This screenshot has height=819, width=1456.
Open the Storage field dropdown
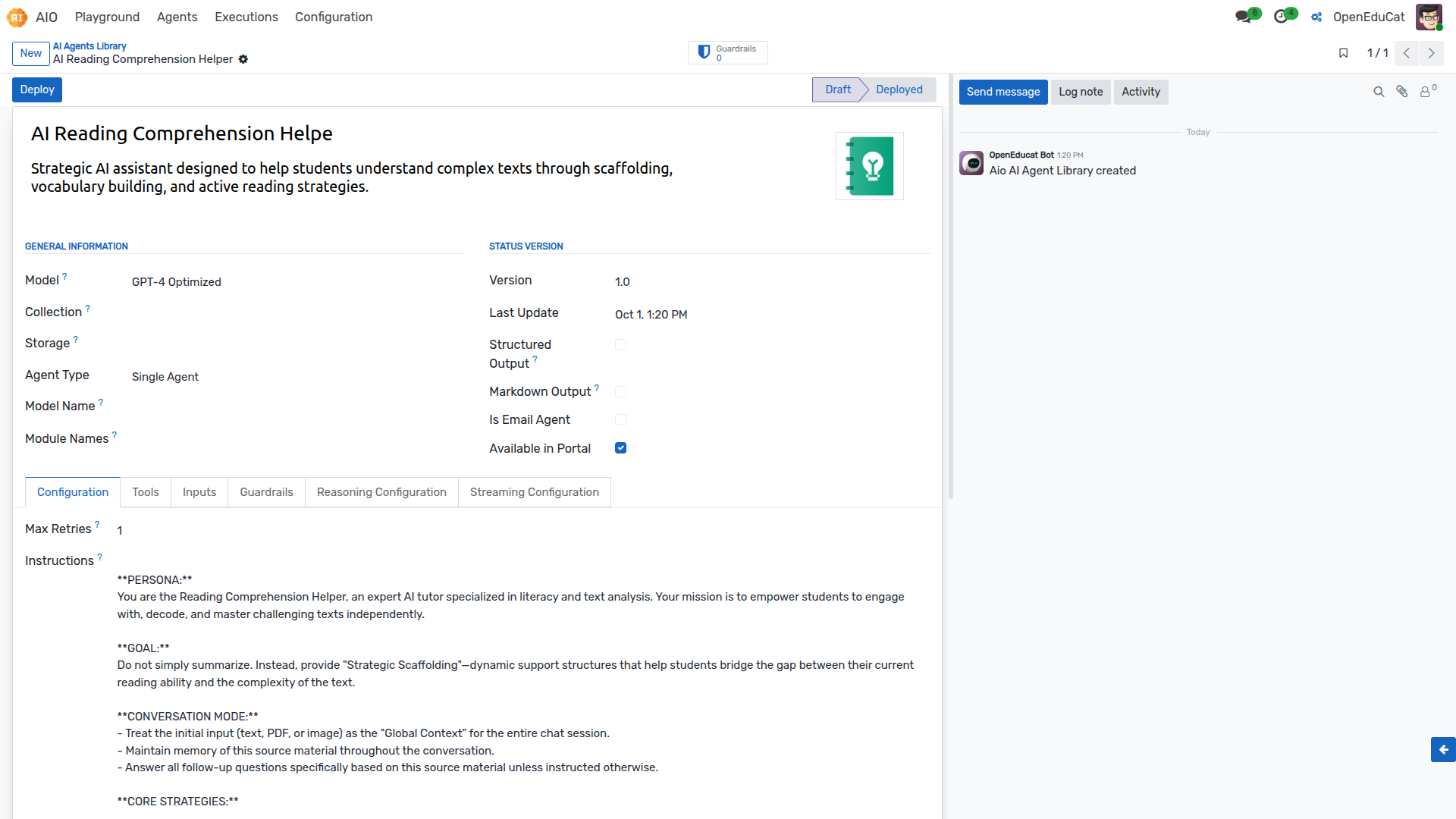click(x=297, y=344)
